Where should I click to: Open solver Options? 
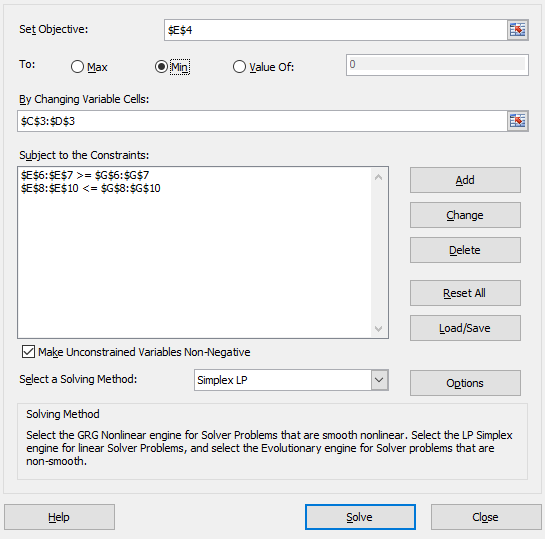point(465,383)
